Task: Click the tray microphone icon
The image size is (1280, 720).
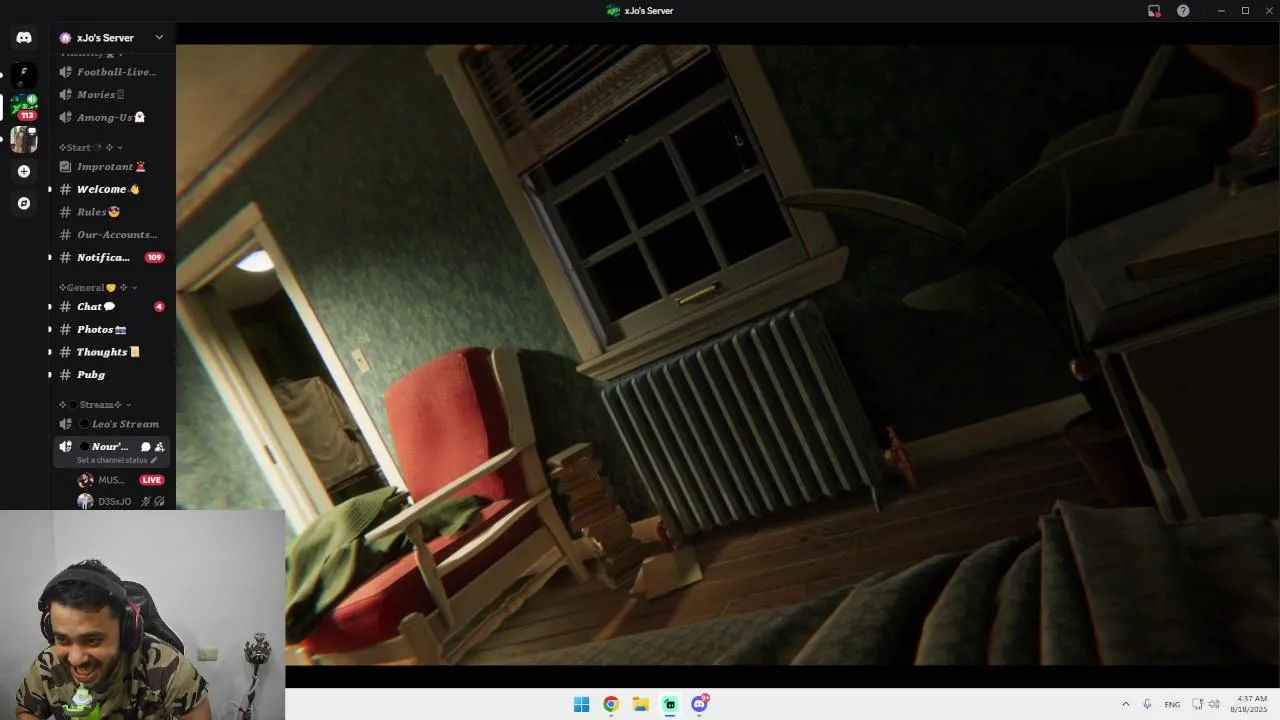Action: (x=1147, y=704)
